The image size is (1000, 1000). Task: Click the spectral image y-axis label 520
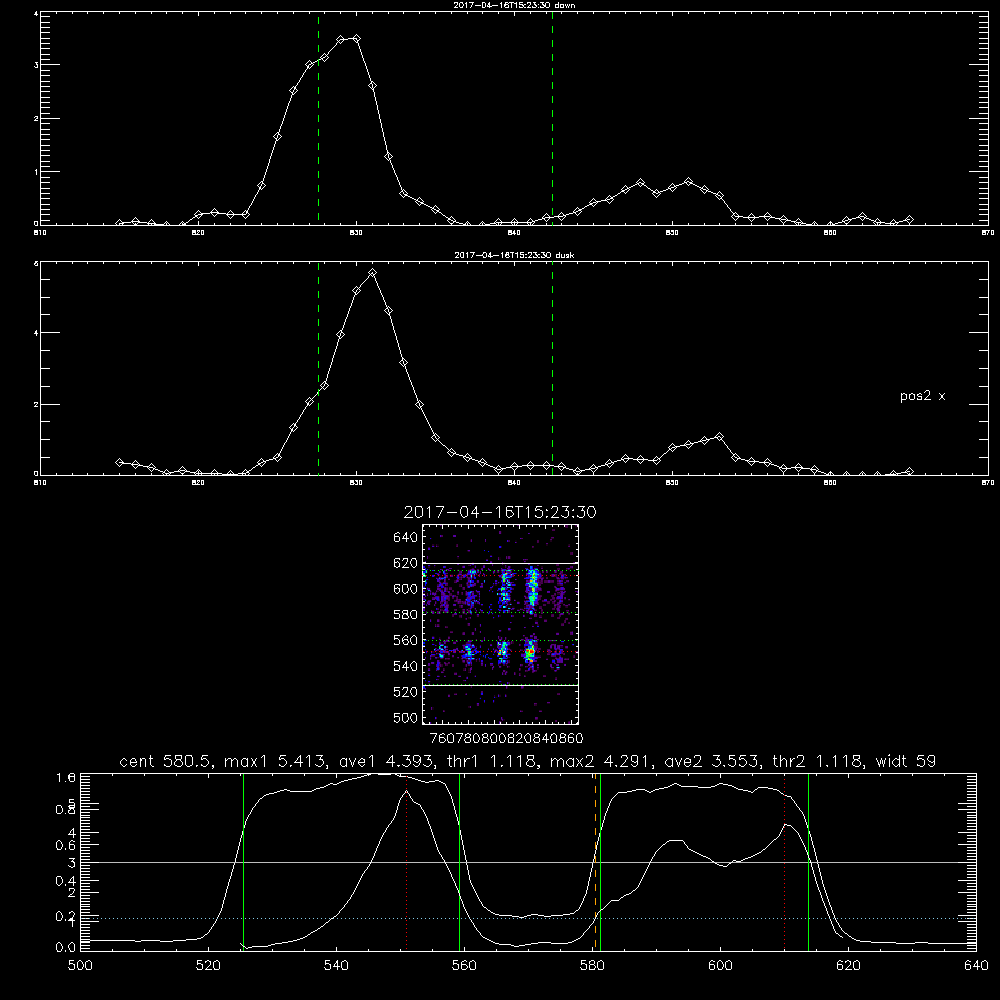(406, 692)
